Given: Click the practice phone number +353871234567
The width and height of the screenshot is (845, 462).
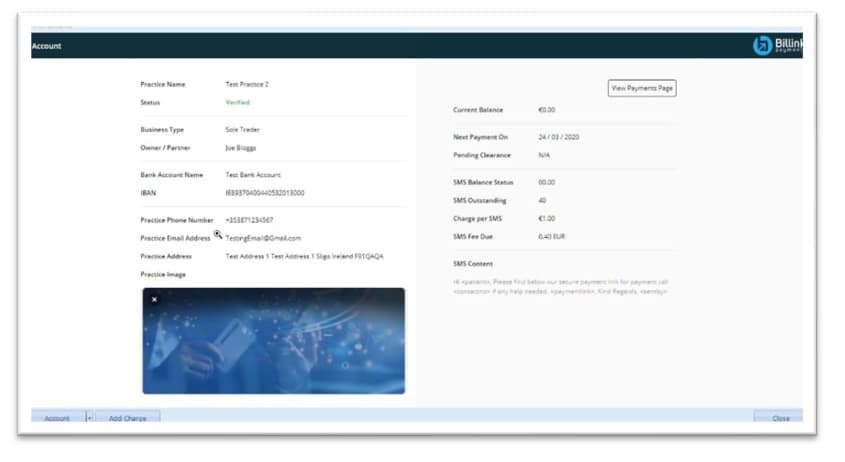Looking at the screenshot, I should [249, 220].
